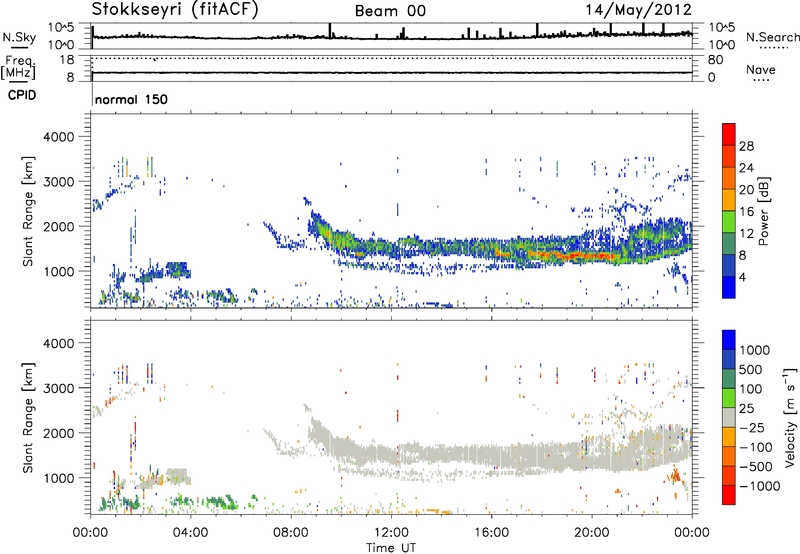Click the 80 tick on the Nave axis
This screenshot has height=554, width=800.
point(715,60)
